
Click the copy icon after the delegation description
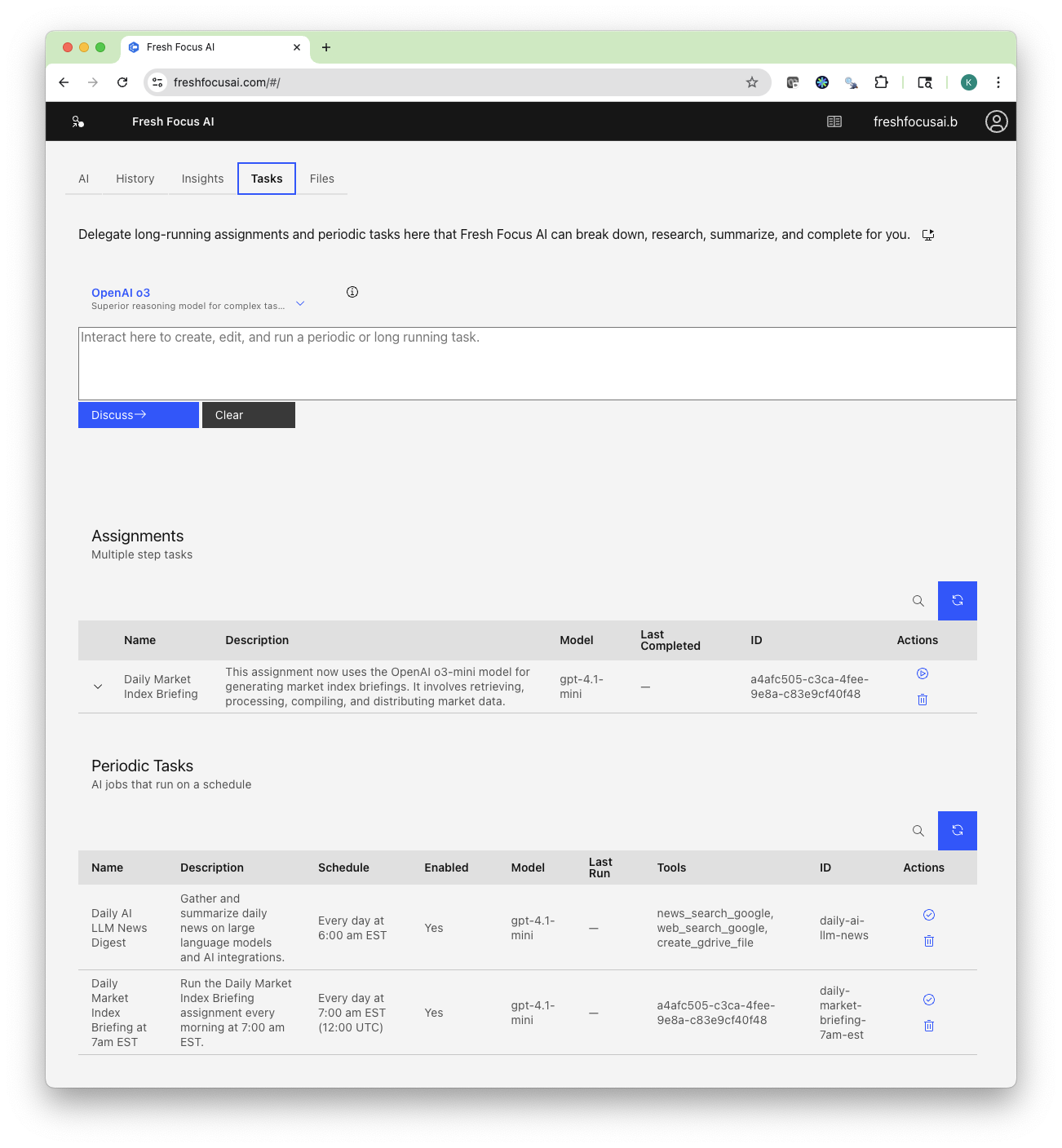(x=927, y=234)
